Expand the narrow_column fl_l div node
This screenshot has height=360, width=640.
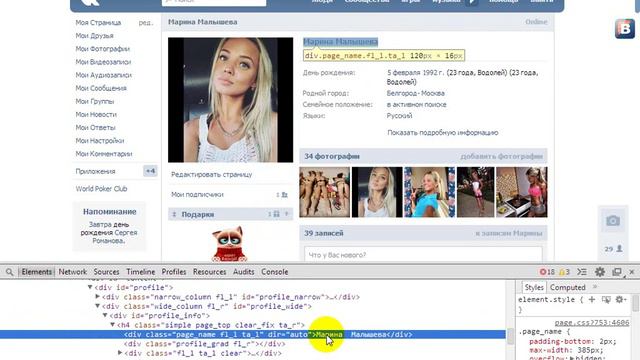(x=98, y=297)
